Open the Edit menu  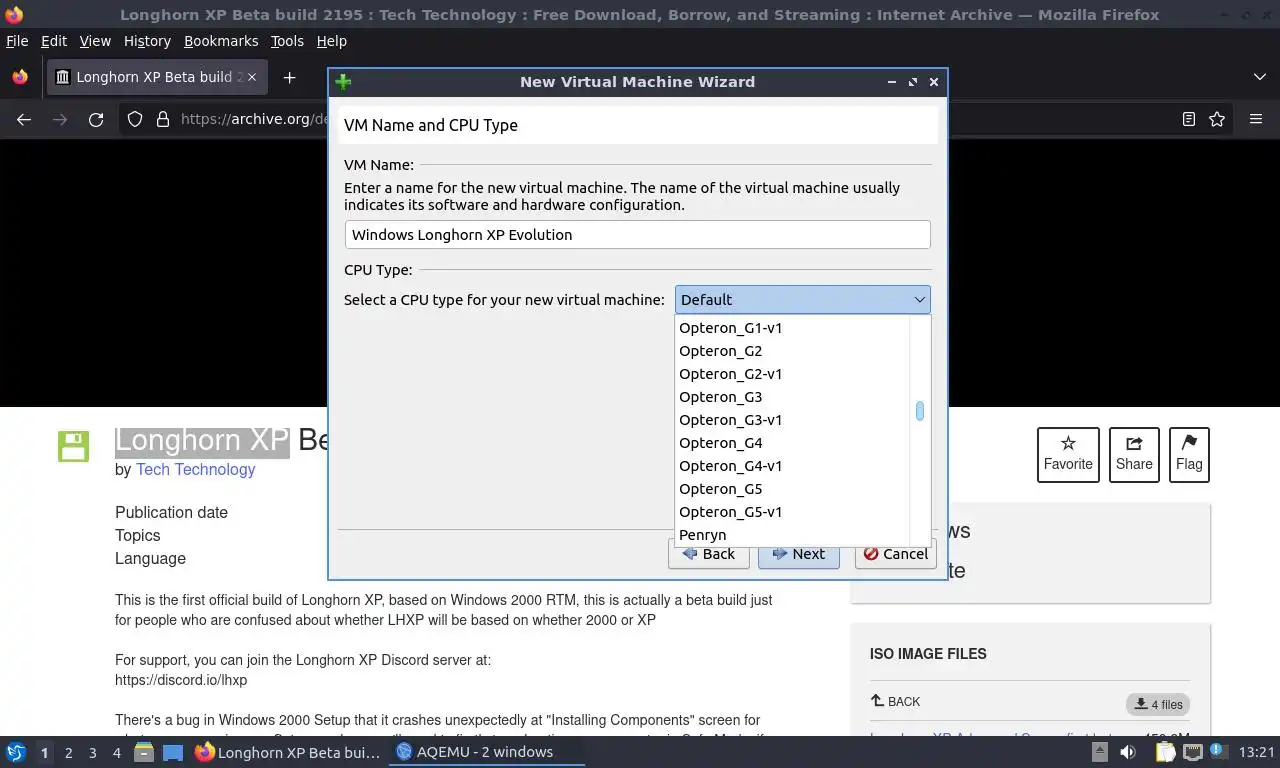click(x=54, y=41)
